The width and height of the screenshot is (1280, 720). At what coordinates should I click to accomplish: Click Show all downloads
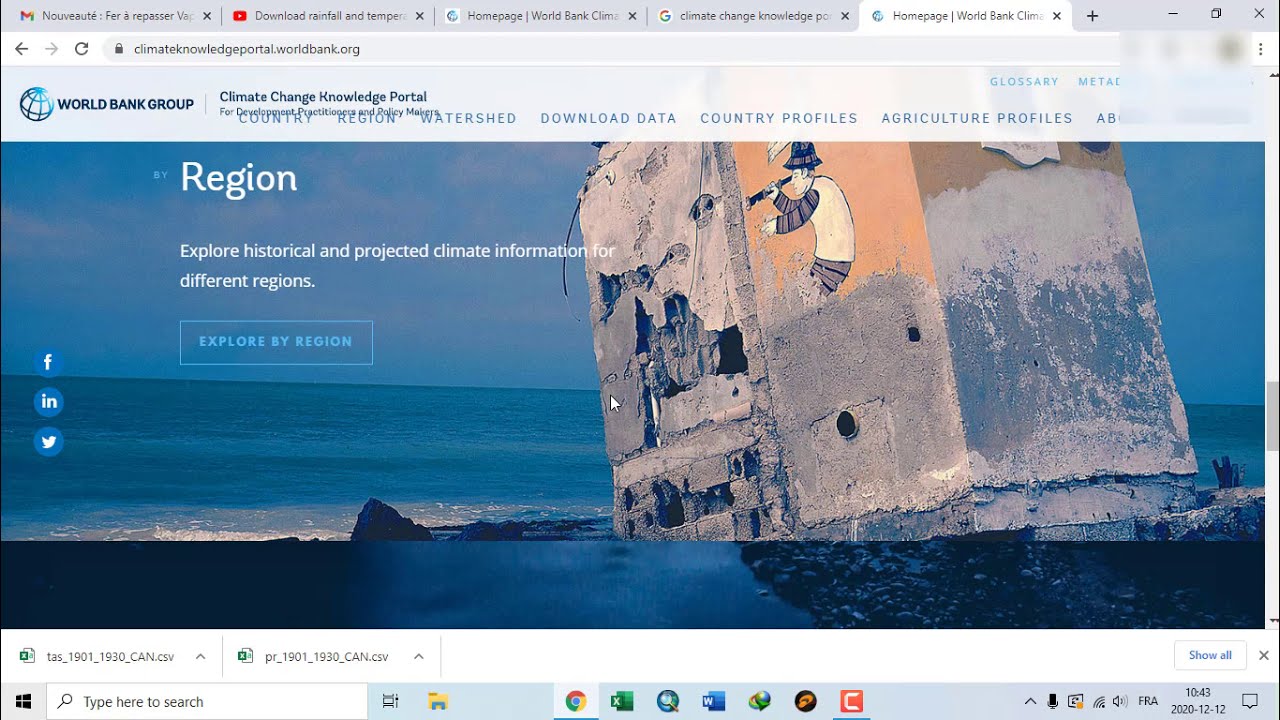(1210, 655)
